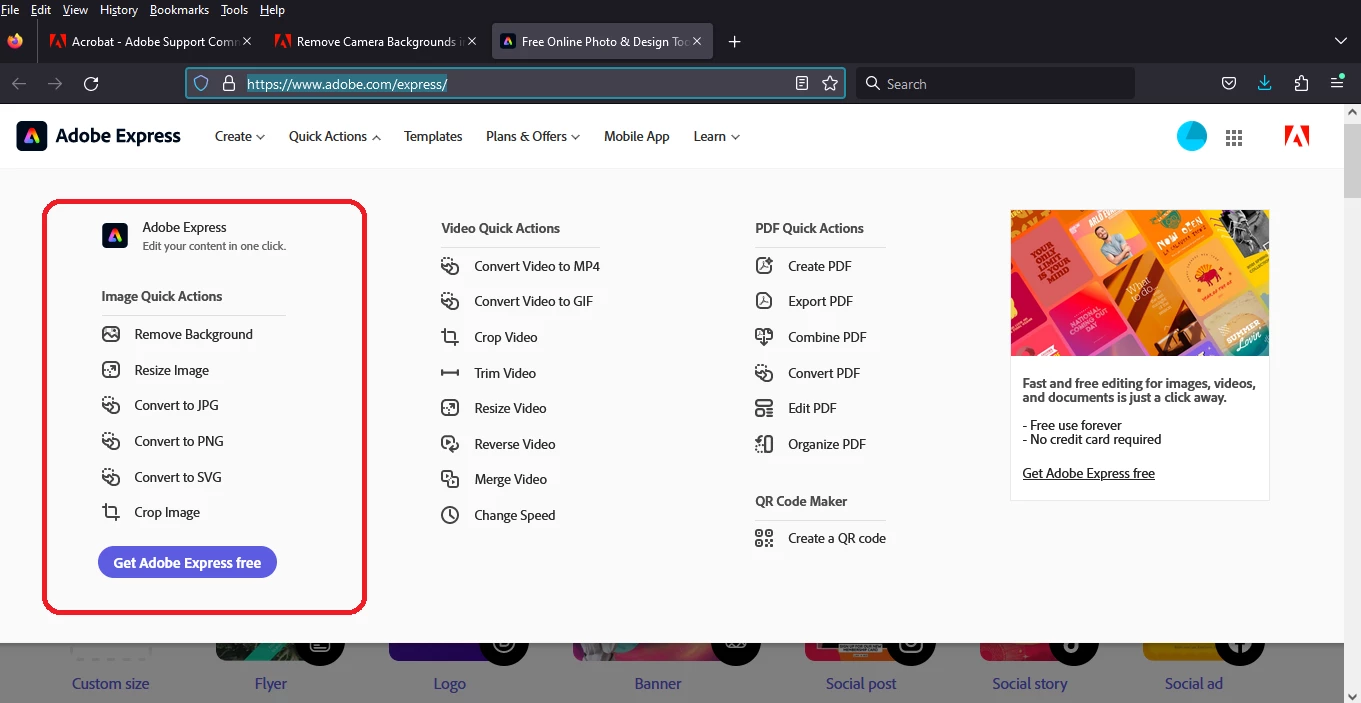Open the Adobe apps grid icon
The height and width of the screenshot is (703, 1361).
[1234, 137]
